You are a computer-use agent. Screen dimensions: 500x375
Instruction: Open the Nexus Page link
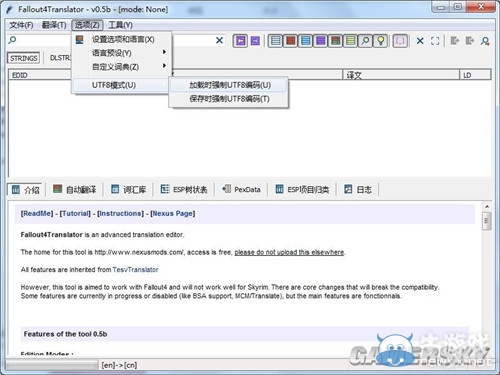(x=173, y=213)
